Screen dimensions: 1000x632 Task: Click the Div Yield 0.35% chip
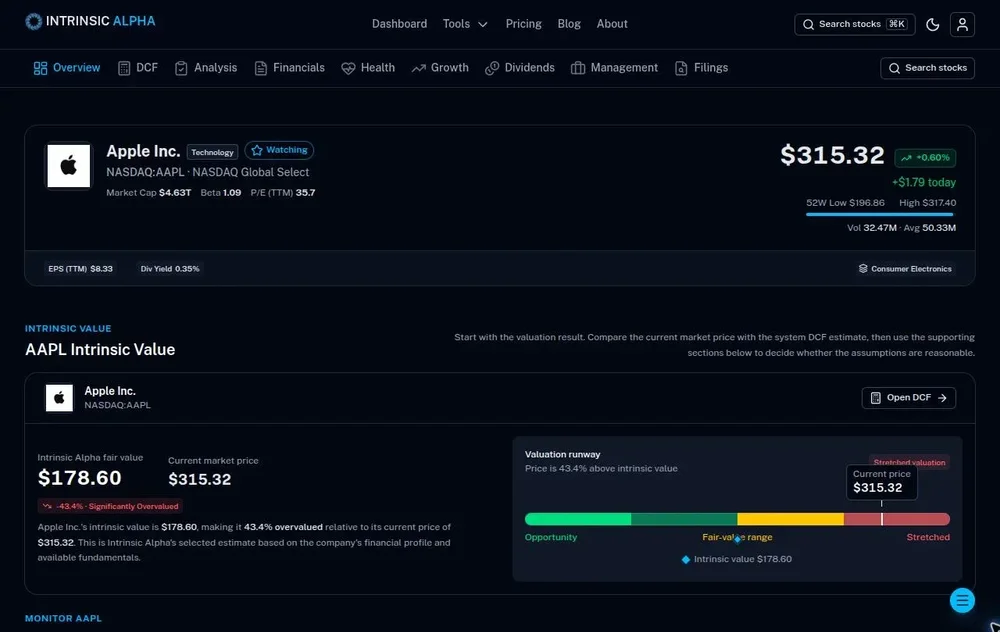(x=170, y=268)
